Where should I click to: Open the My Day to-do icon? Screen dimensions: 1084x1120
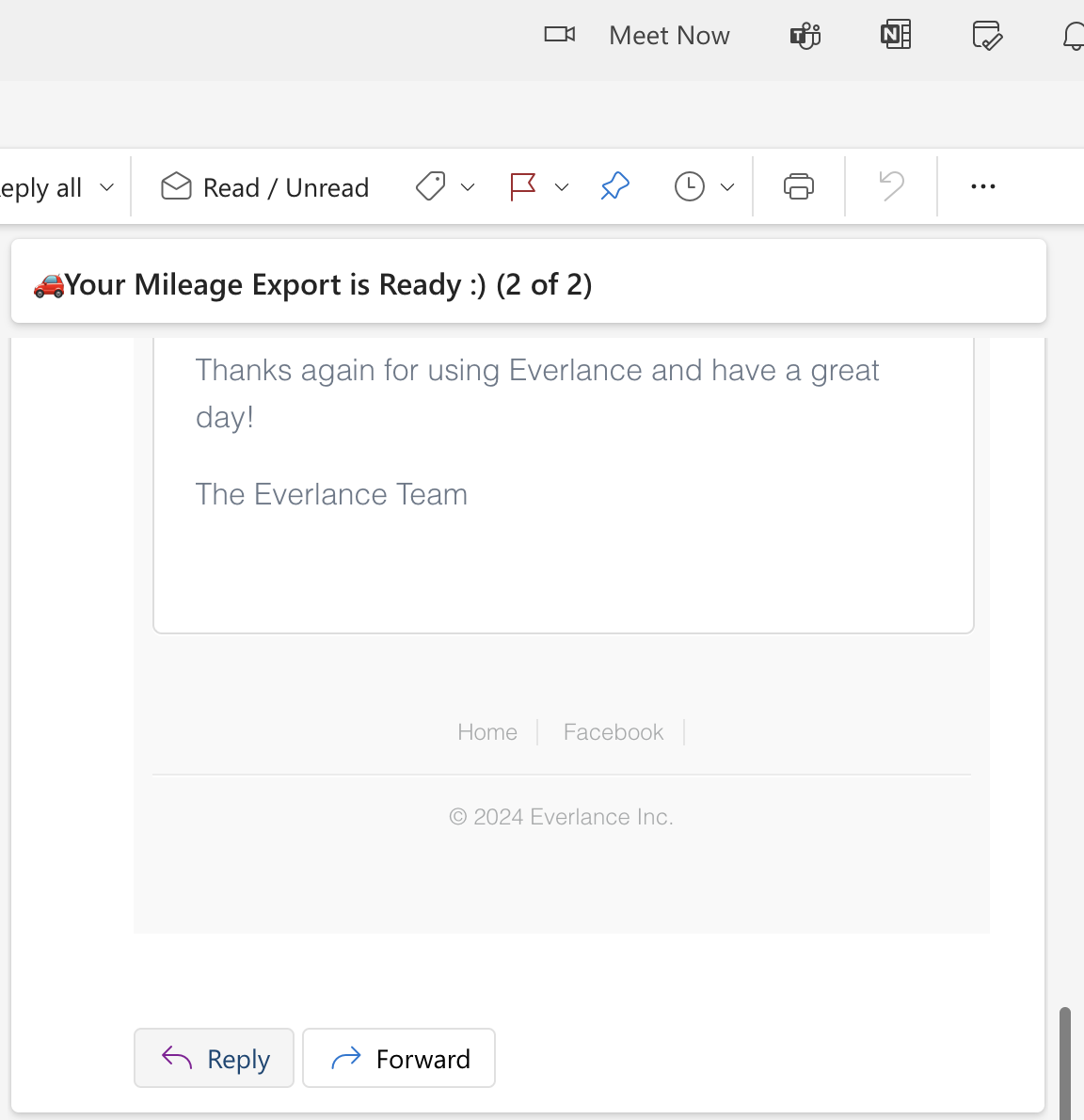pyautogui.click(x=986, y=36)
